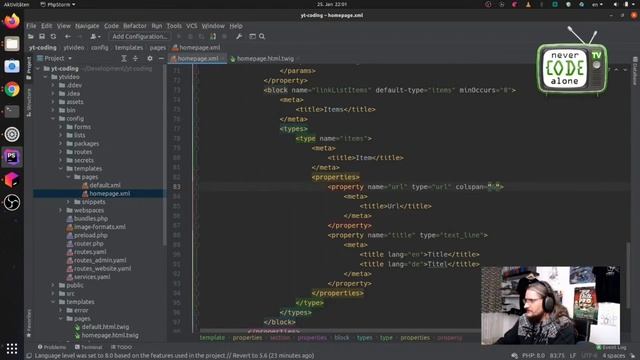
Task: Click Add Configuration button
Action: 140,36
